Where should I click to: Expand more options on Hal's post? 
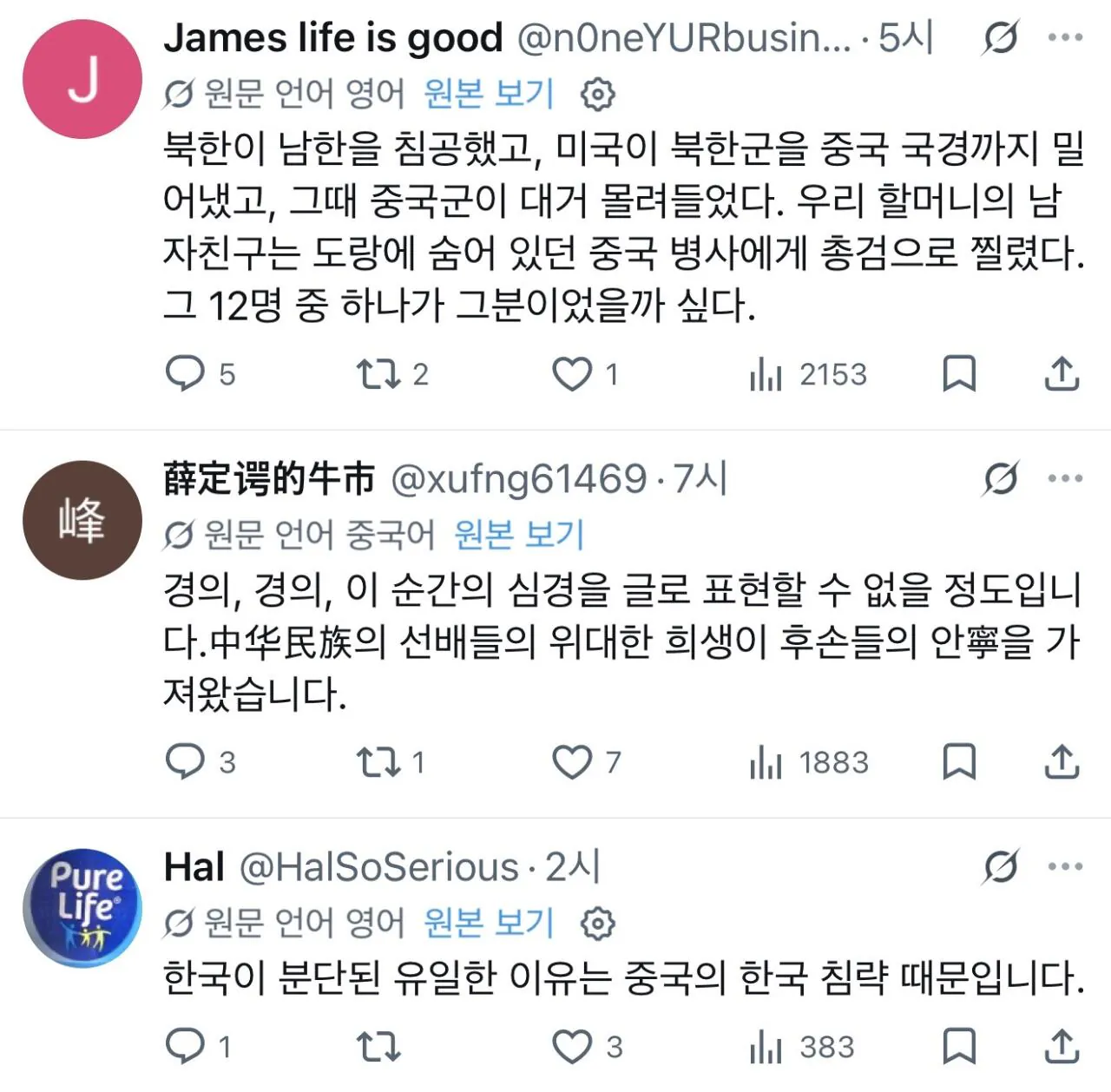point(1065,866)
